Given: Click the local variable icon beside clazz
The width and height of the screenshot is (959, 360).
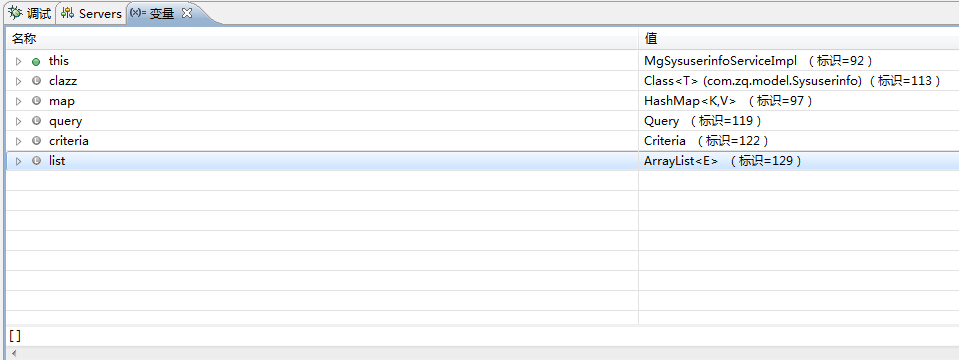Looking at the screenshot, I should [x=36, y=81].
